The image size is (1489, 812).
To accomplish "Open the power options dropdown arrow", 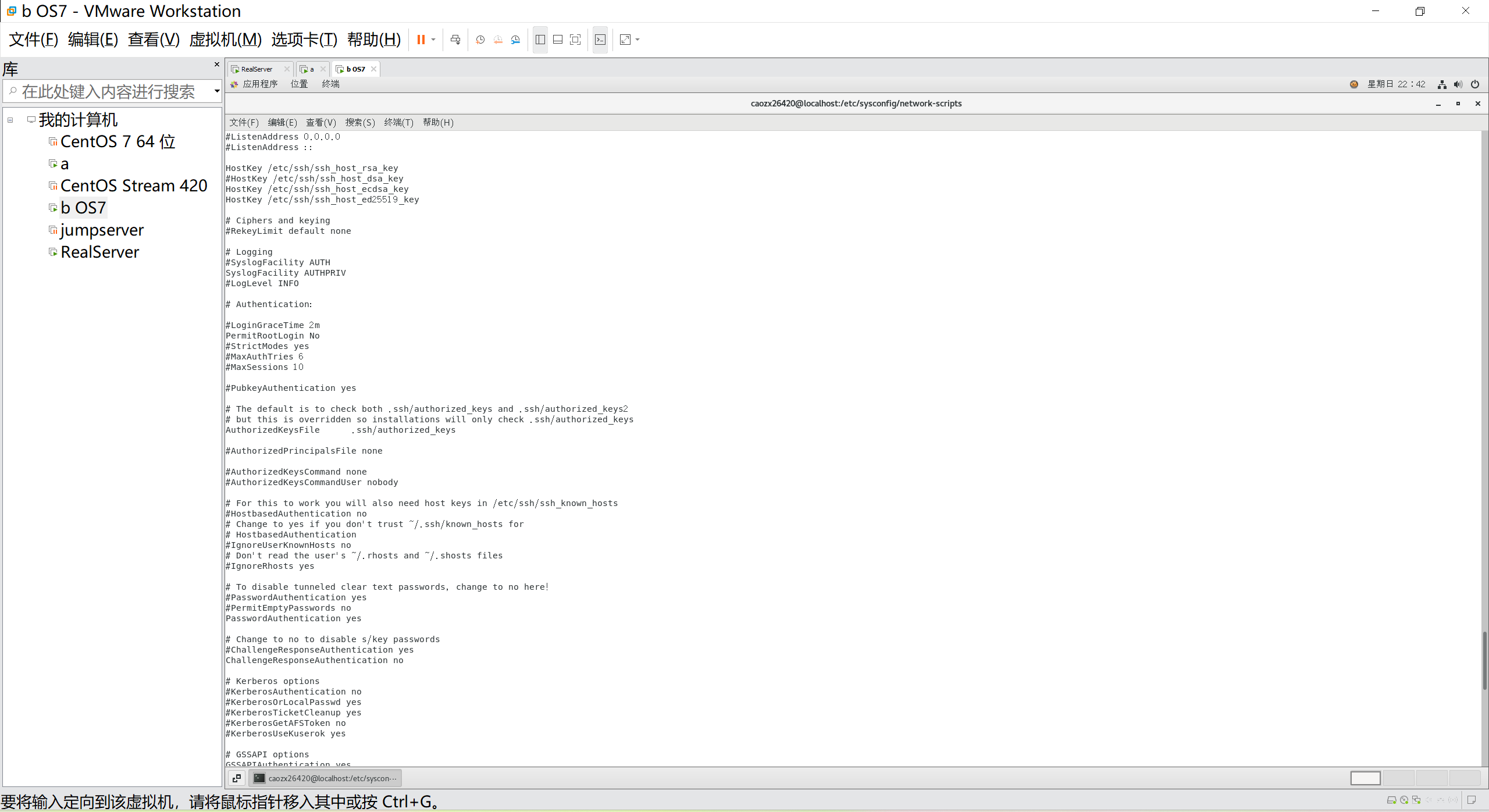I will pos(433,40).
